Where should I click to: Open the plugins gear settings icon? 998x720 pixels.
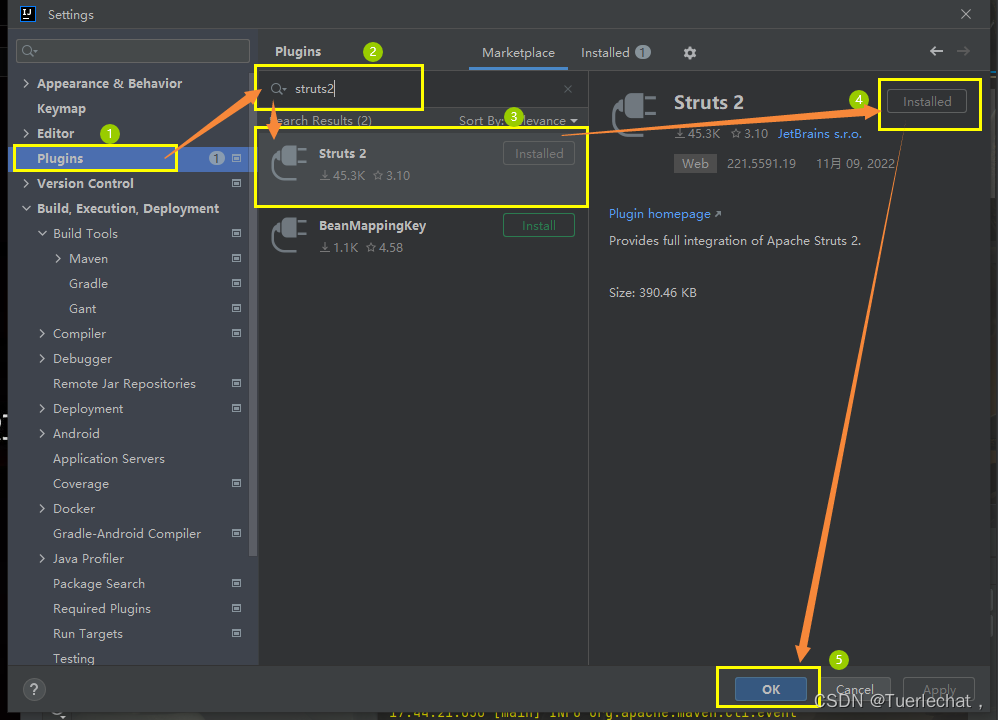click(689, 53)
